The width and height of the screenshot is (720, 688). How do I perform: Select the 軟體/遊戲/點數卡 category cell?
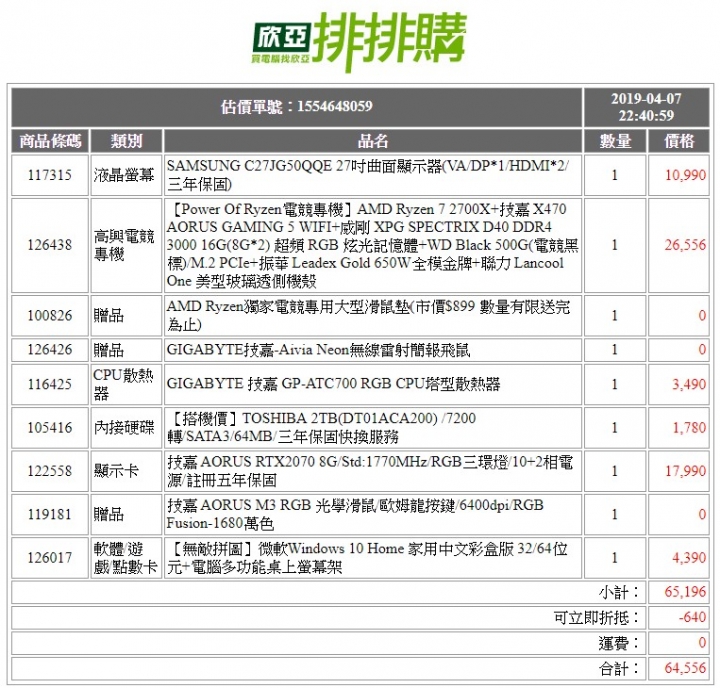(126, 558)
